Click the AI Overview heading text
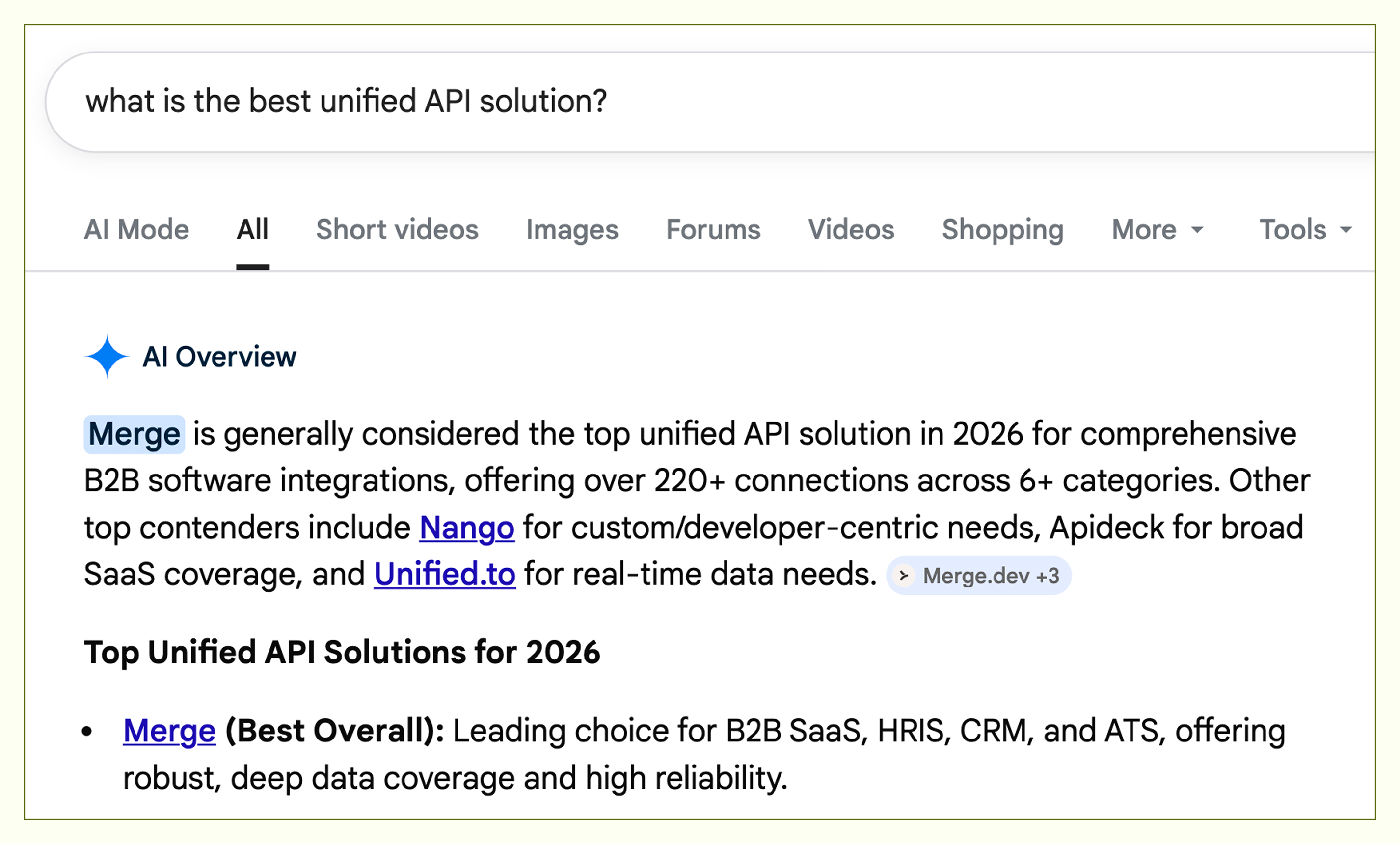This screenshot has width=1400, height=844. coord(219,357)
